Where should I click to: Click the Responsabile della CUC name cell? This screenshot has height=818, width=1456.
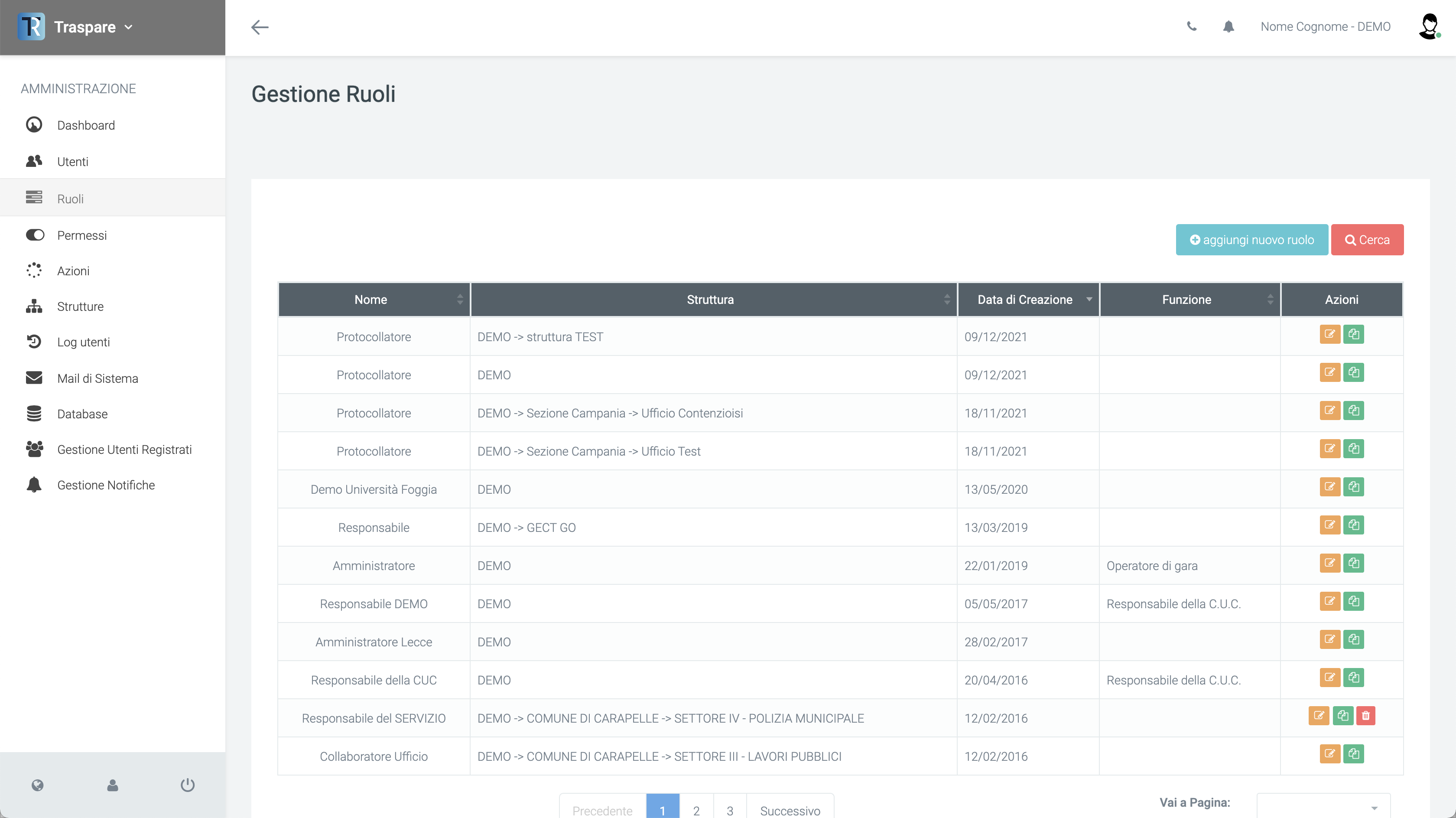pyautogui.click(x=374, y=680)
